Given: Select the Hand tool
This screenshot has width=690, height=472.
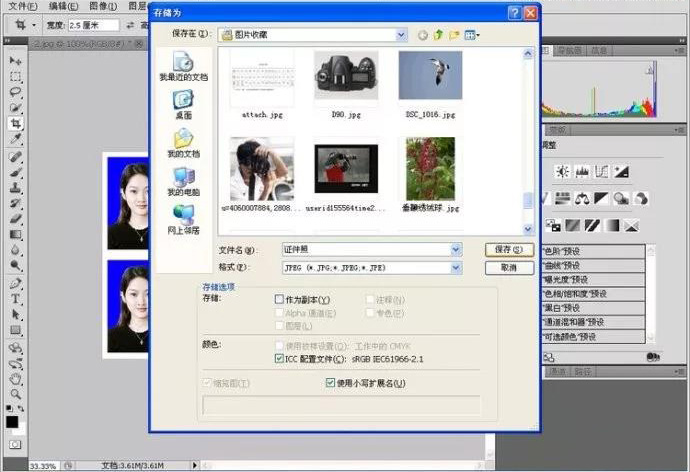Looking at the screenshot, I should click(15, 378).
